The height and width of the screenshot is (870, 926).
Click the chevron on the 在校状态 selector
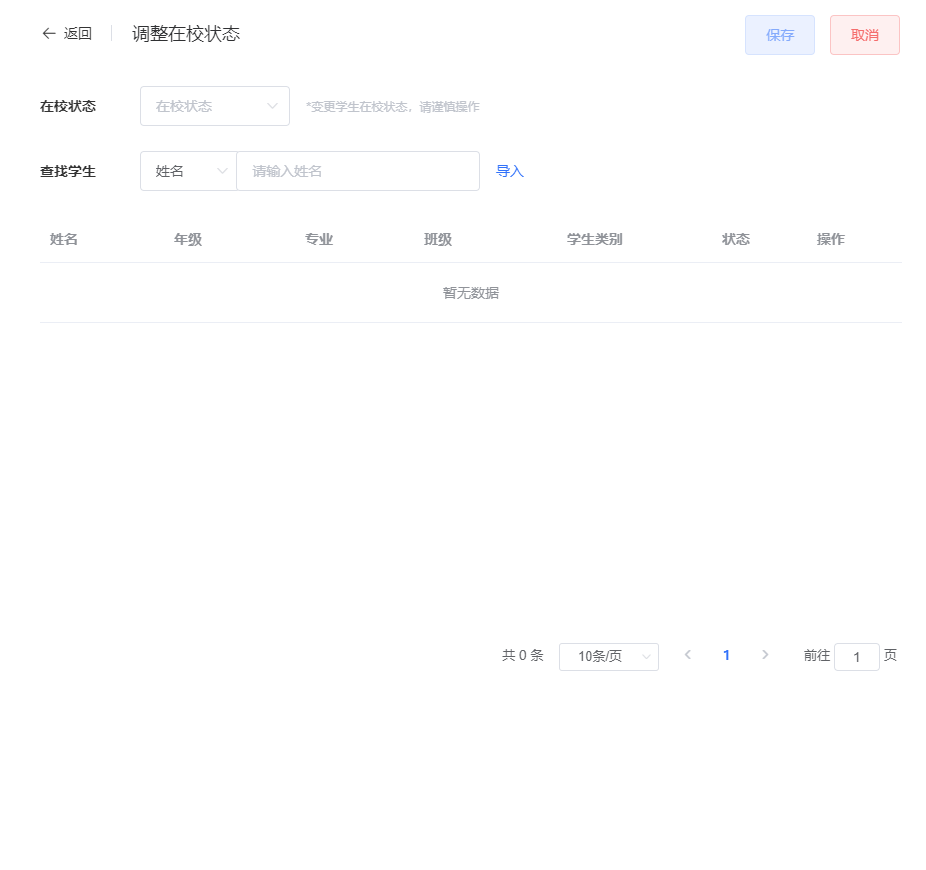(x=272, y=105)
